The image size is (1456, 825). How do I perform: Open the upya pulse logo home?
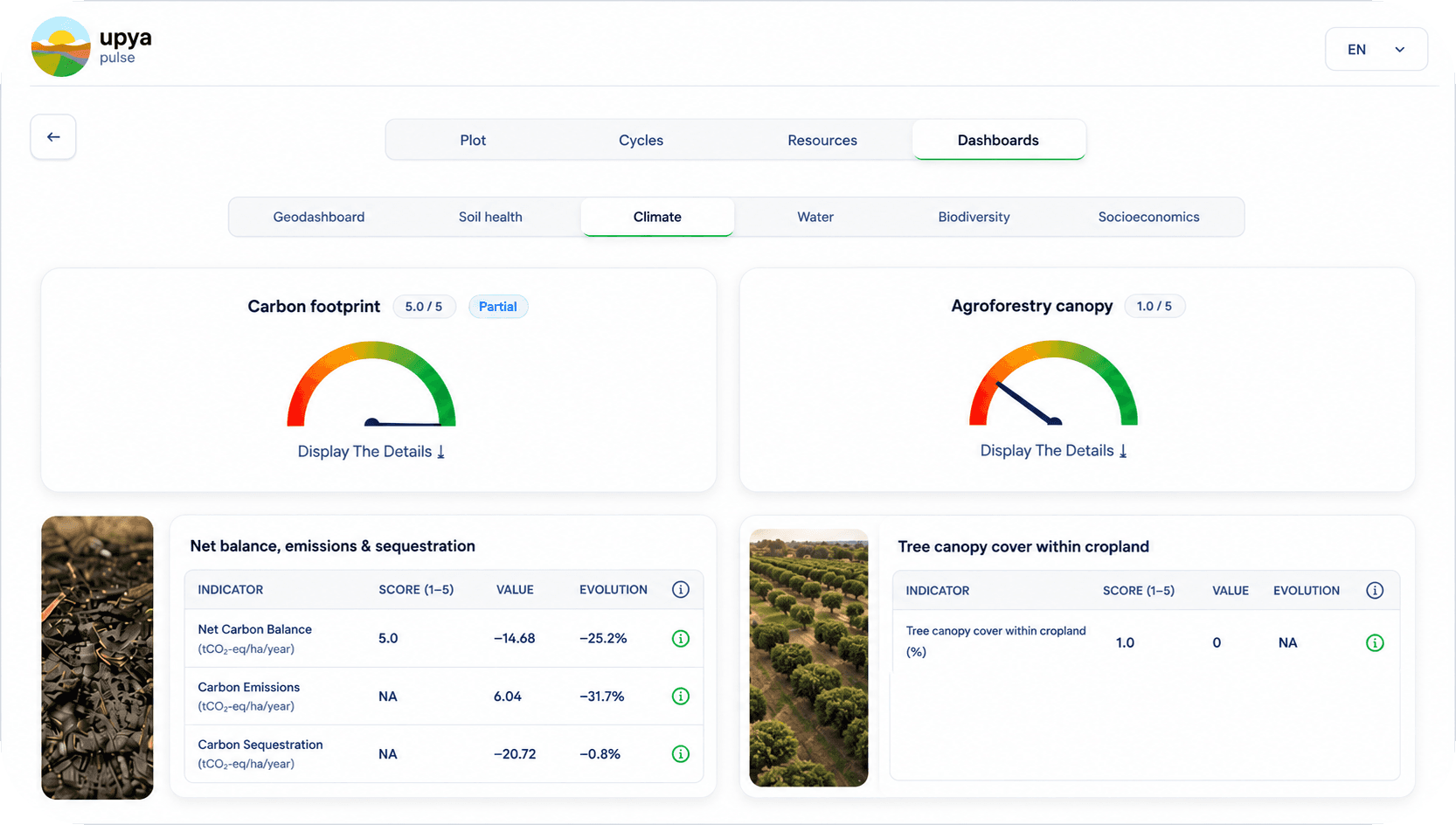coord(92,47)
